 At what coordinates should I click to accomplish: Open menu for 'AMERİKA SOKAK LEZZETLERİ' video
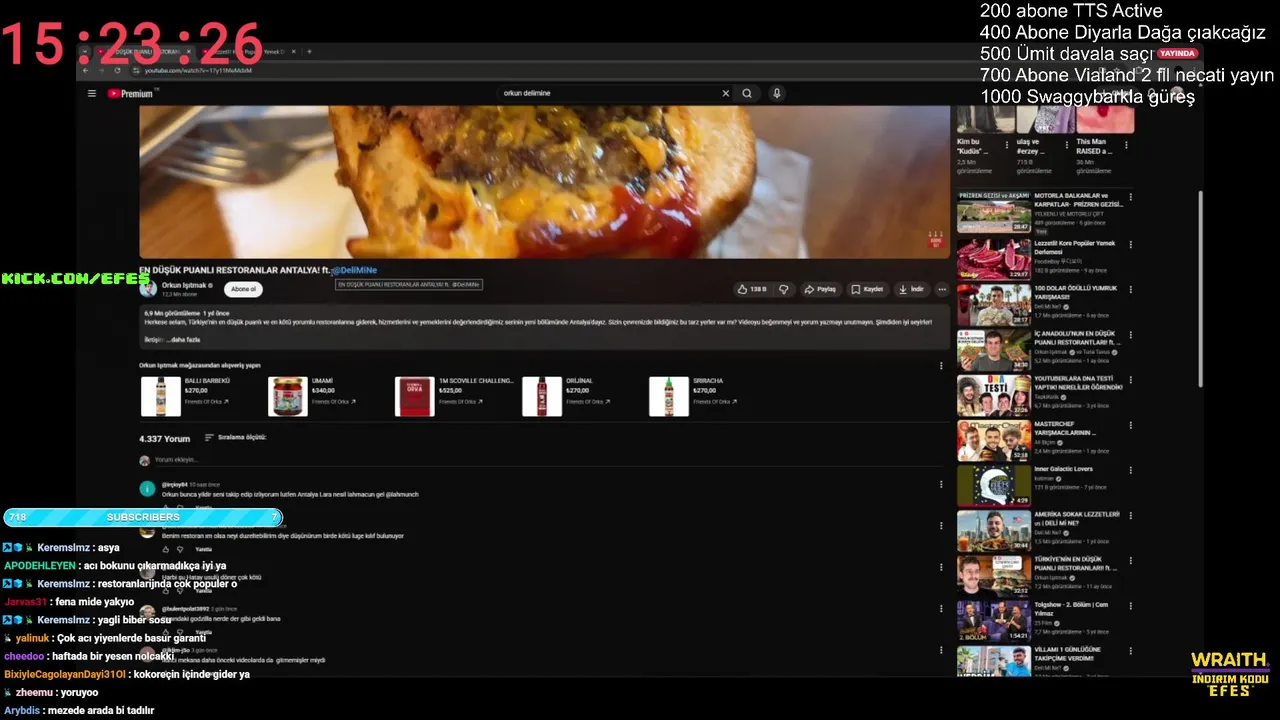pos(1131,516)
